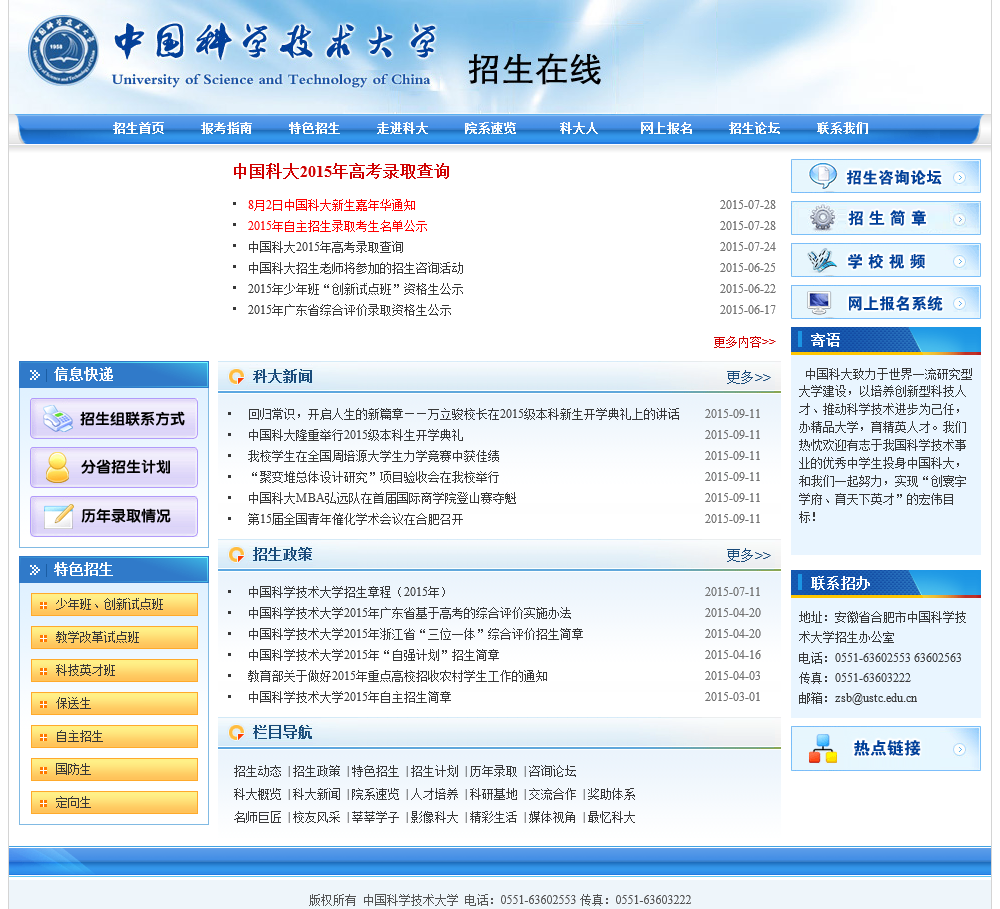Click the chevron icon beside 特色招生 header
1000x909 pixels.
coord(35,570)
